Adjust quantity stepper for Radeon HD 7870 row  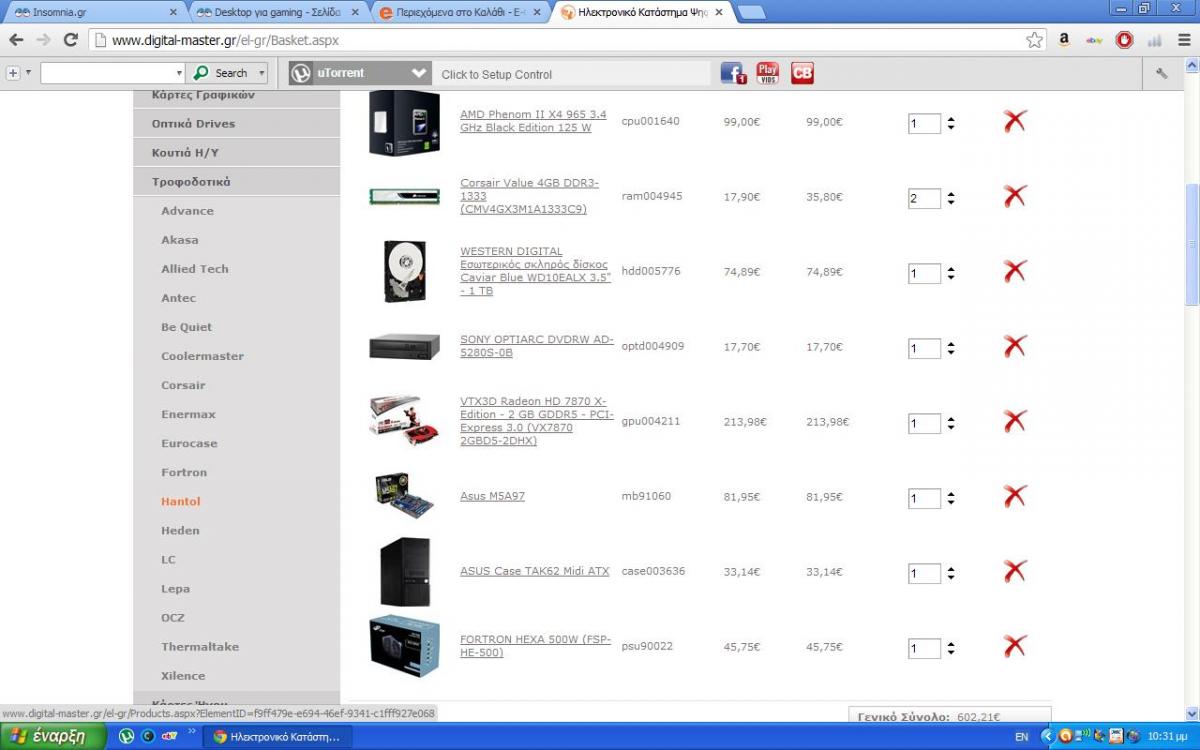pos(950,424)
